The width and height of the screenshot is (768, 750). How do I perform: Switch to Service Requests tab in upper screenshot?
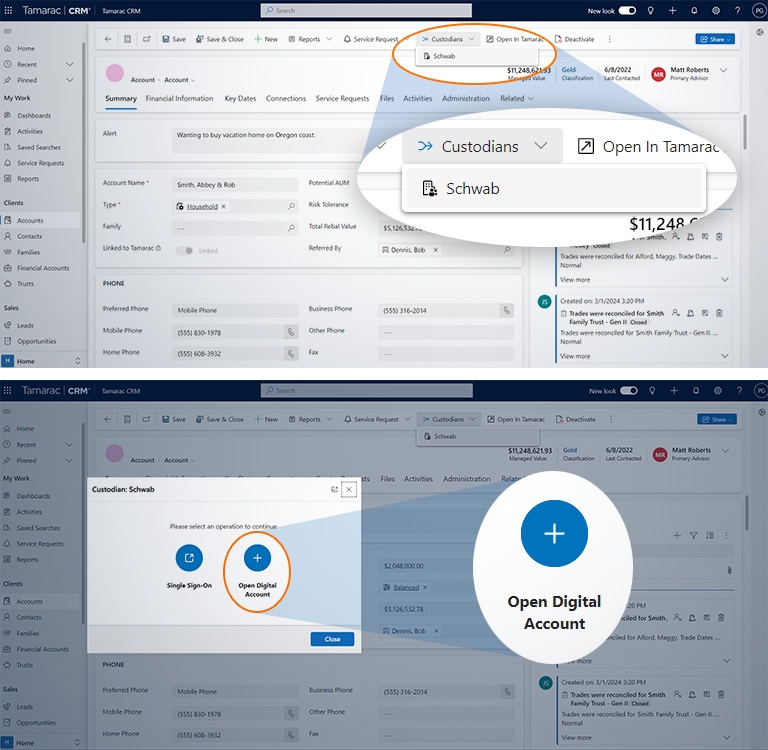tap(342, 98)
